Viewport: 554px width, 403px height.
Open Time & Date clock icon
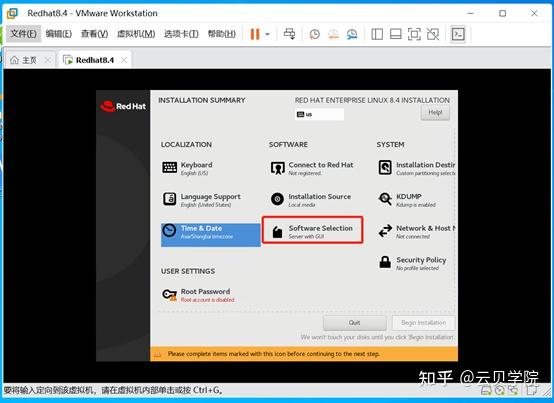(170, 231)
